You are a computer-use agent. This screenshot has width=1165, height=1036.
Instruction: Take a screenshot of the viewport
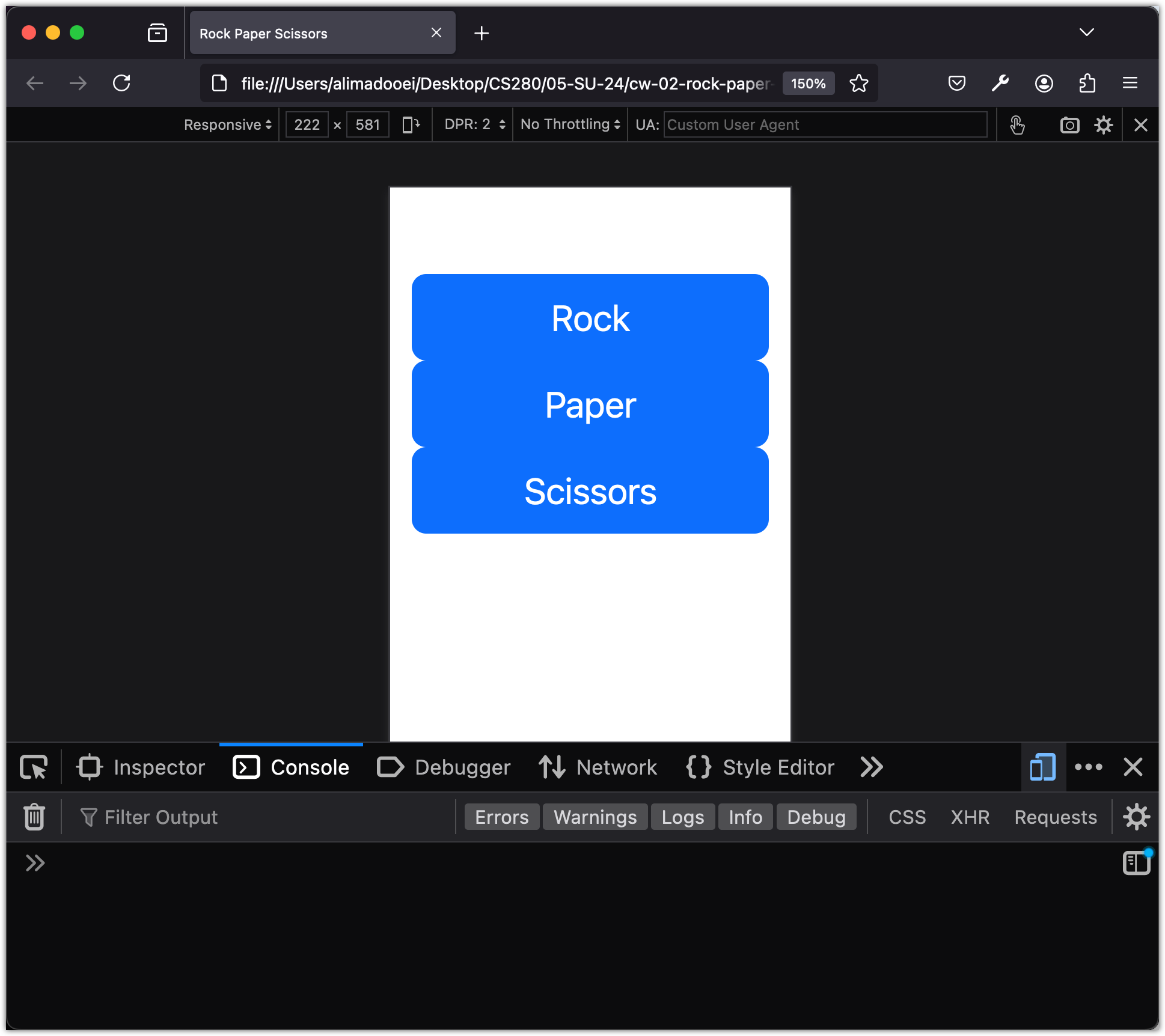[x=1069, y=125]
